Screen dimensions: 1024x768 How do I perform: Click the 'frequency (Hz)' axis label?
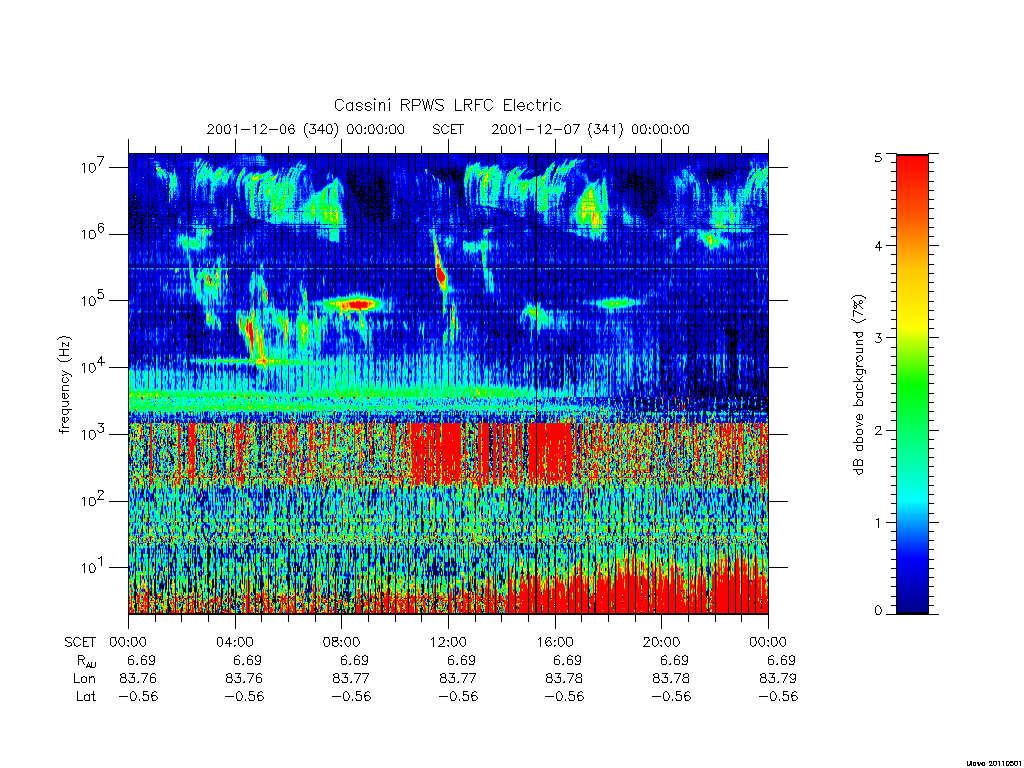click(65, 385)
